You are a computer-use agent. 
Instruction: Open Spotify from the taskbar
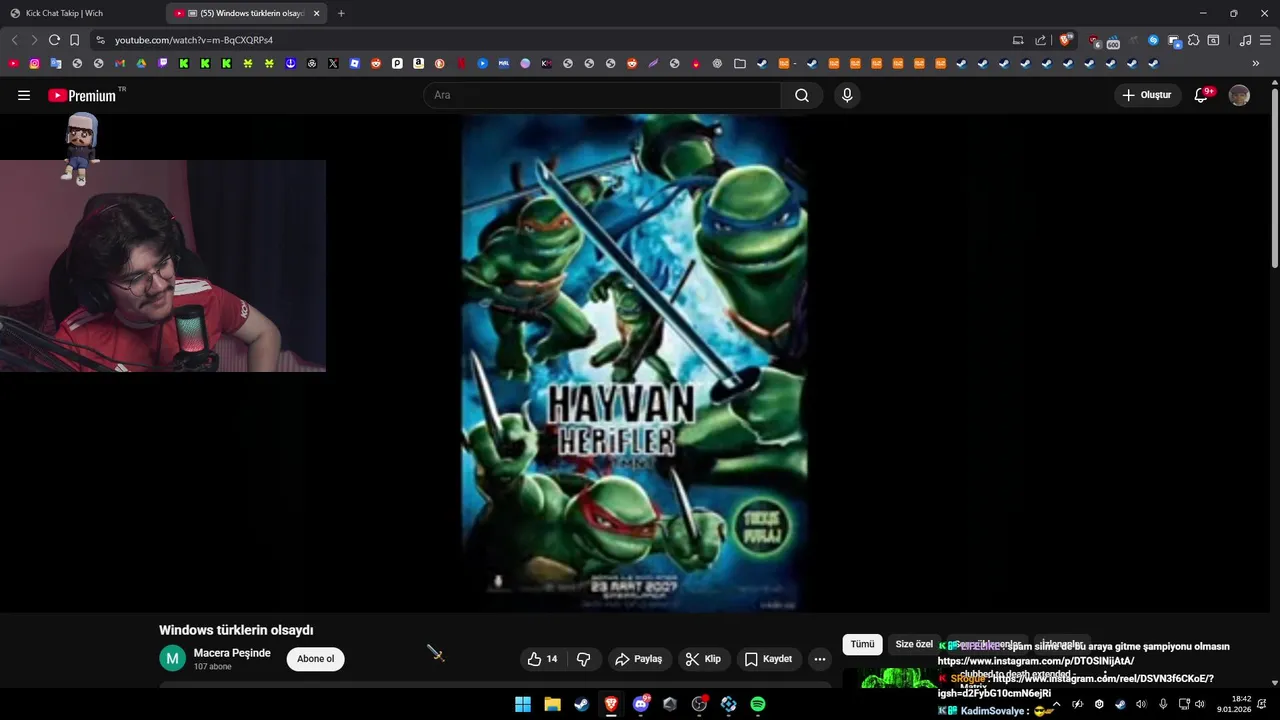tap(758, 704)
